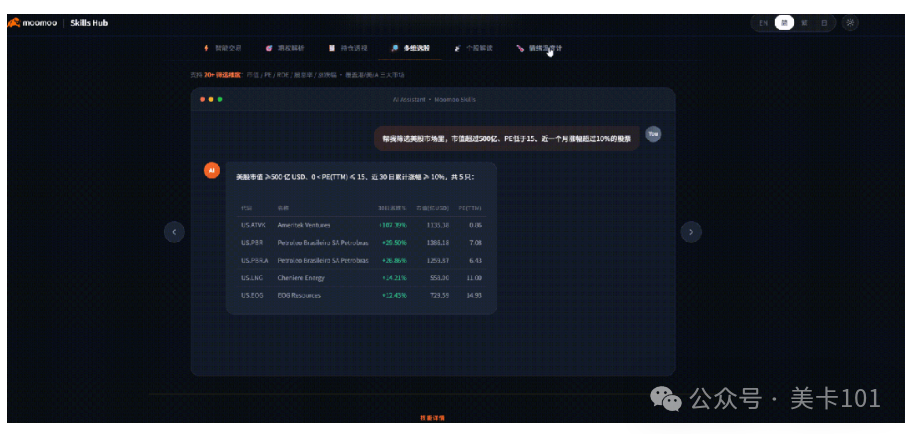Click the orange AI avatar
The width and height of the screenshot is (909, 434).
click(x=212, y=170)
